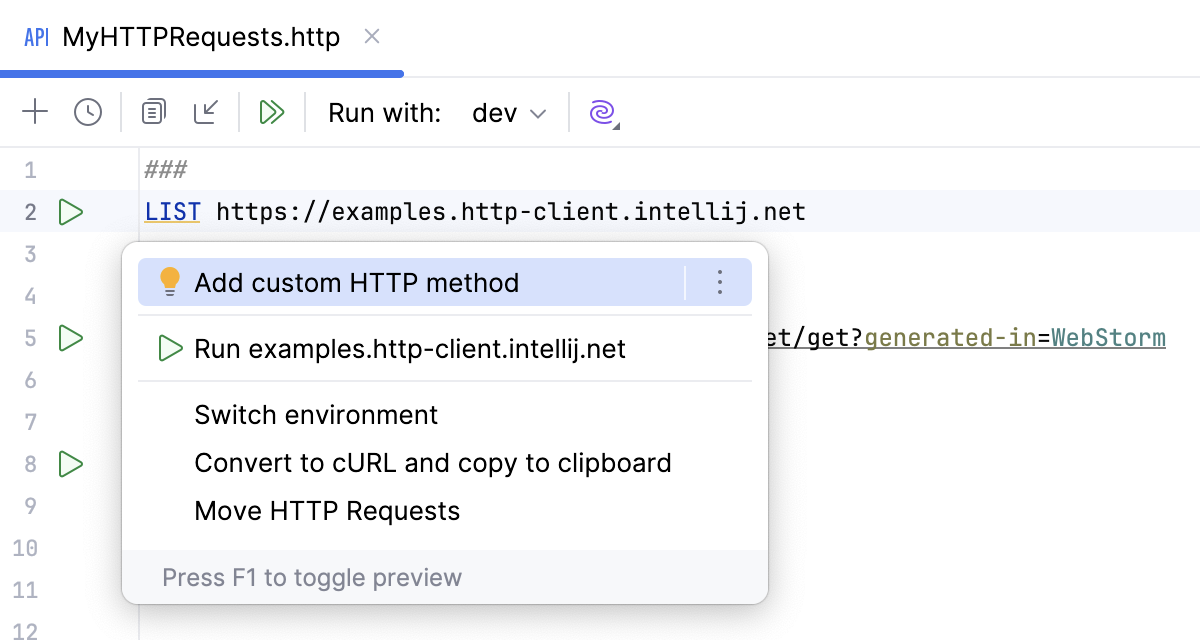The width and height of the screenshot is (1200, 640).
Task: Run the request on line 8
Action: click(x=70, y=463)
